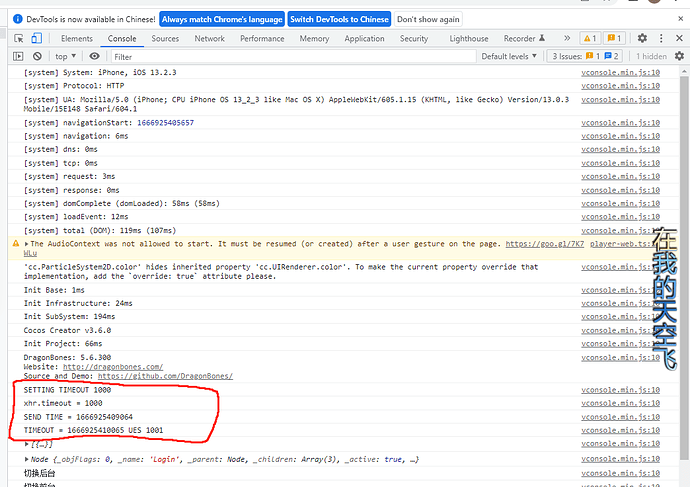690x487 pixels.
Task: Select the '切换后台' log line
Action: [40, 473]
